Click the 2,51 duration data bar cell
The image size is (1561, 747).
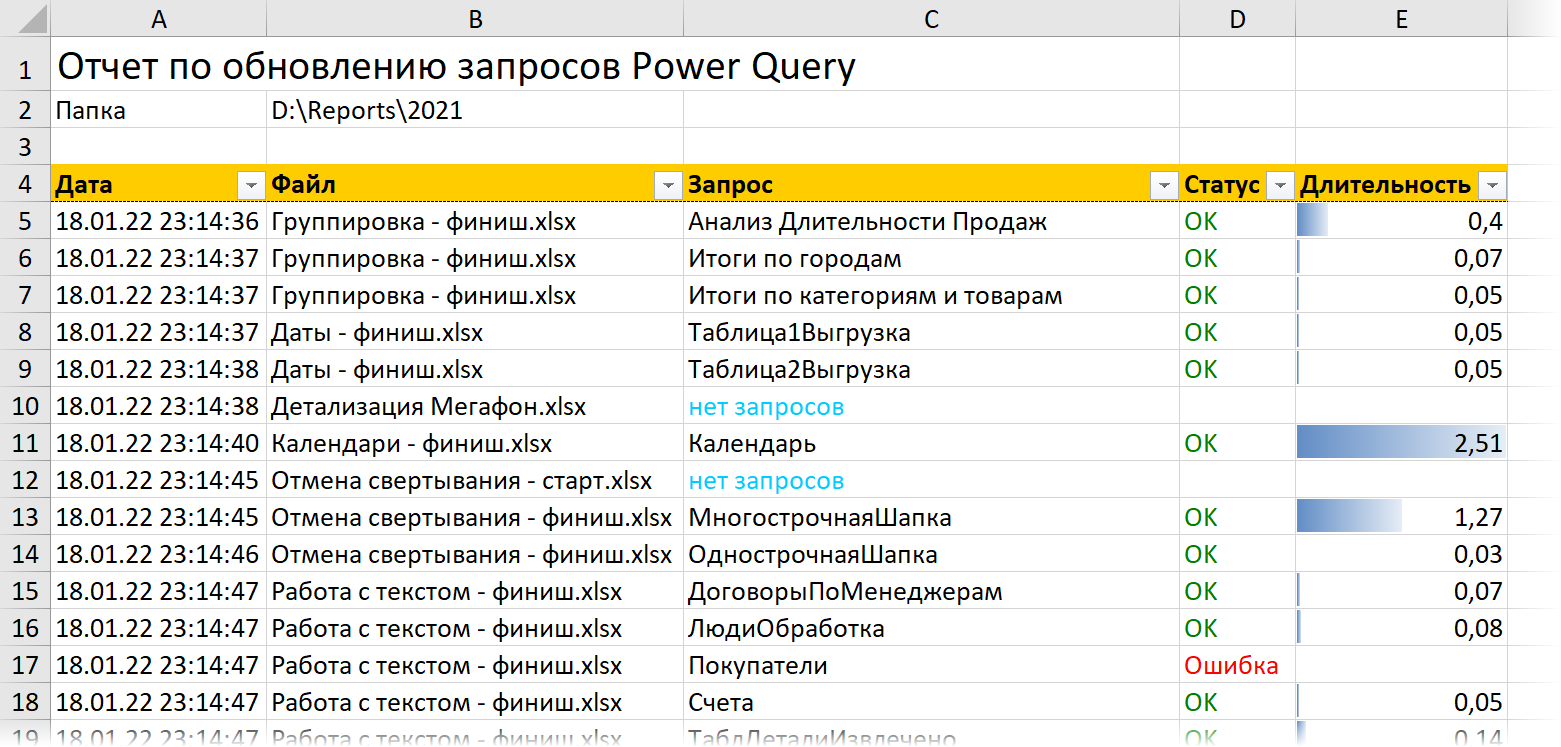(1401, 443)
